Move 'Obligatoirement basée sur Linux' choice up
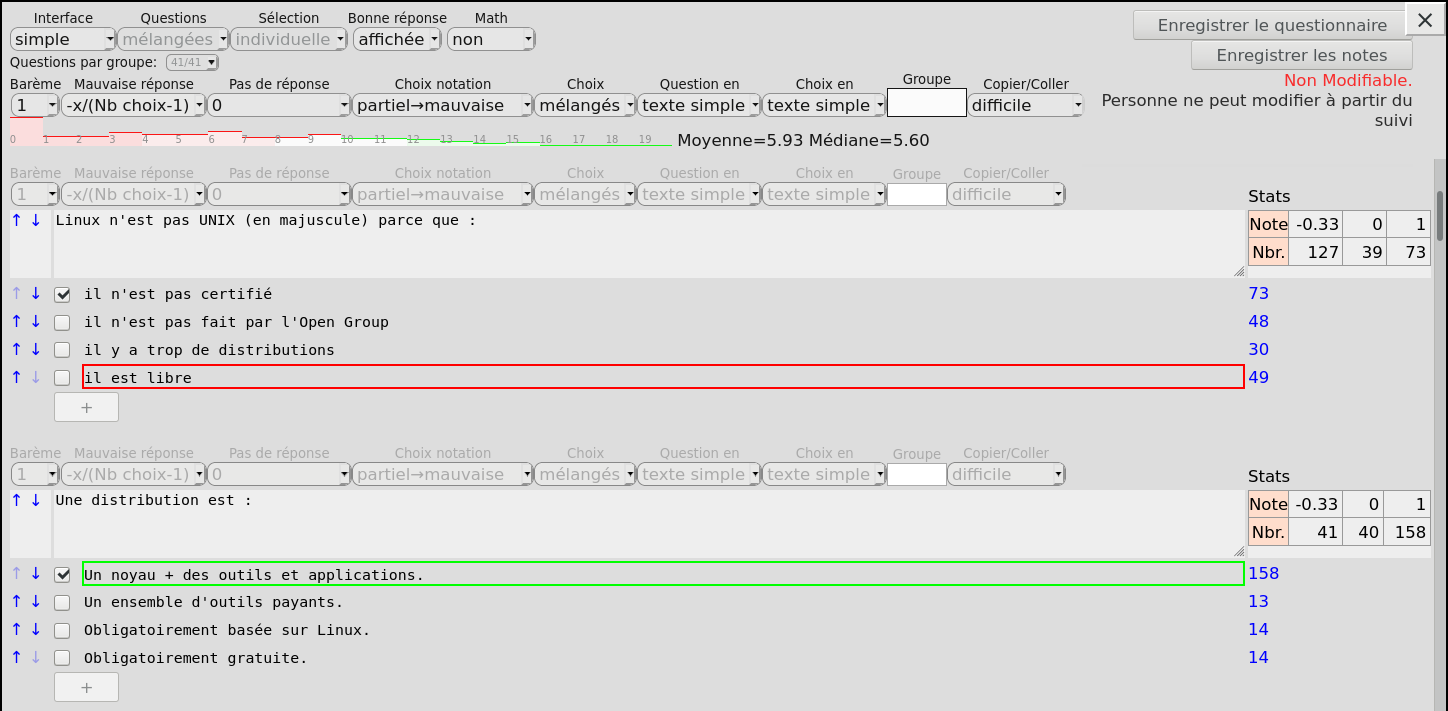1448x711 pixels. click(16, 630)
